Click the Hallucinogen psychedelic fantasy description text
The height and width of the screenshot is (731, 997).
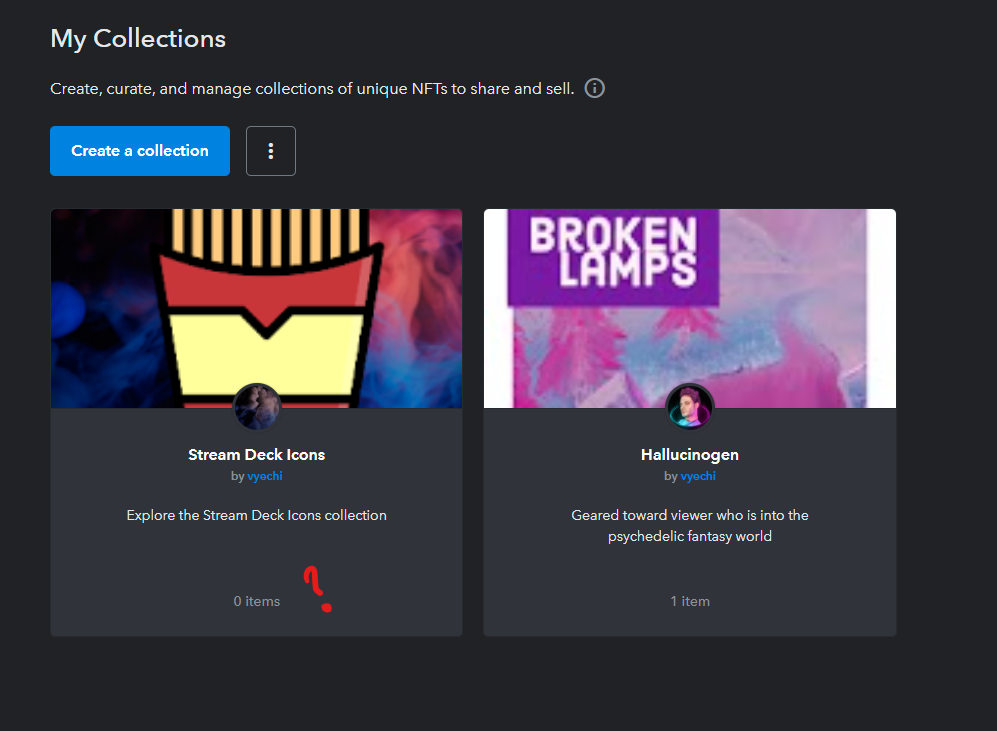pyautogui.click(x=689, y=525)
